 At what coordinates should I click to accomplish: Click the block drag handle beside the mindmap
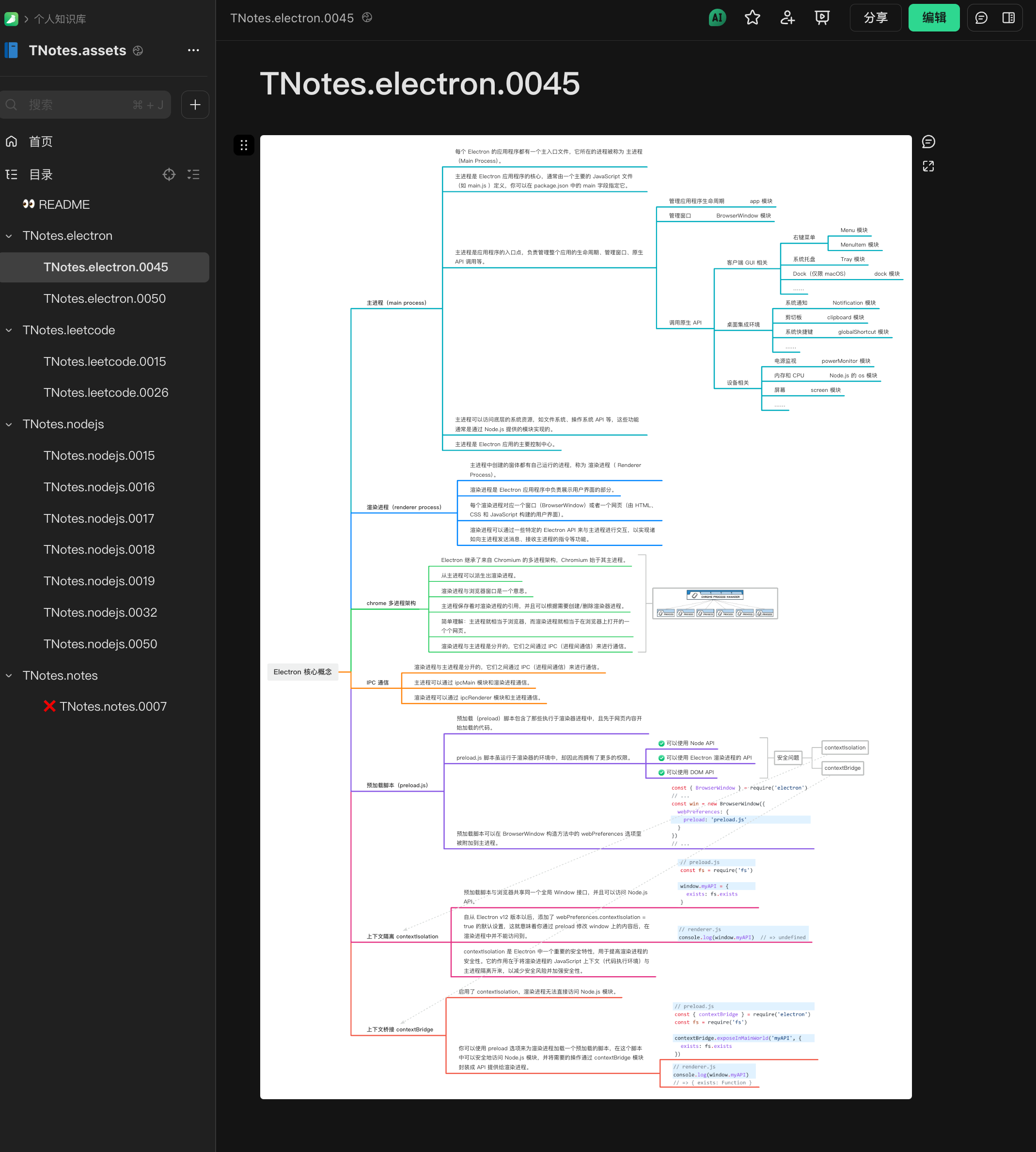click(244, 145)
